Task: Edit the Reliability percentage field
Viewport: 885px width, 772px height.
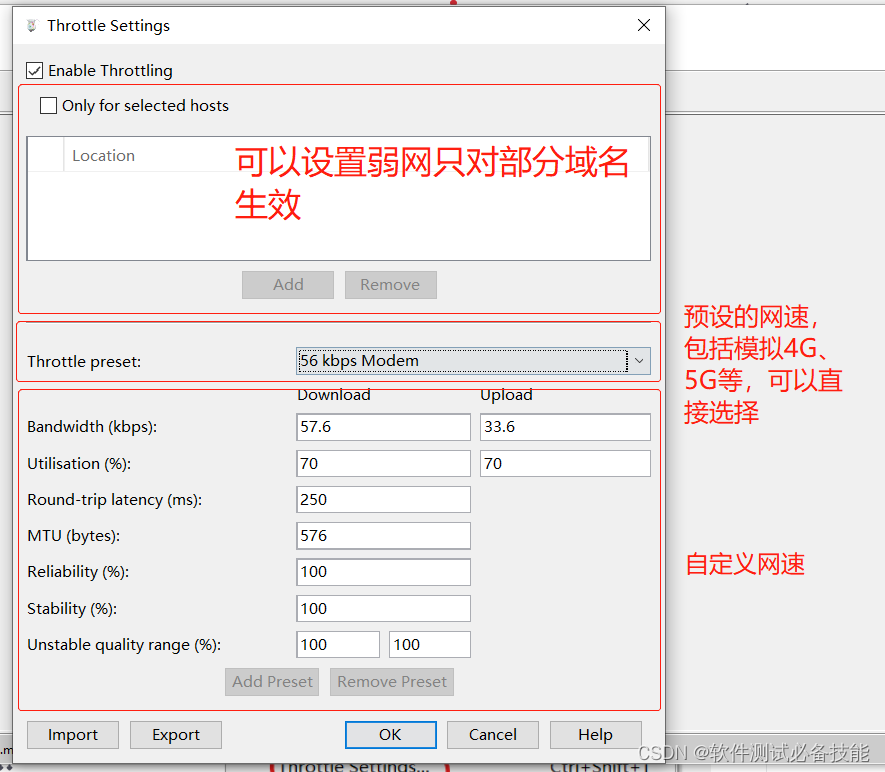Action: 383,572
